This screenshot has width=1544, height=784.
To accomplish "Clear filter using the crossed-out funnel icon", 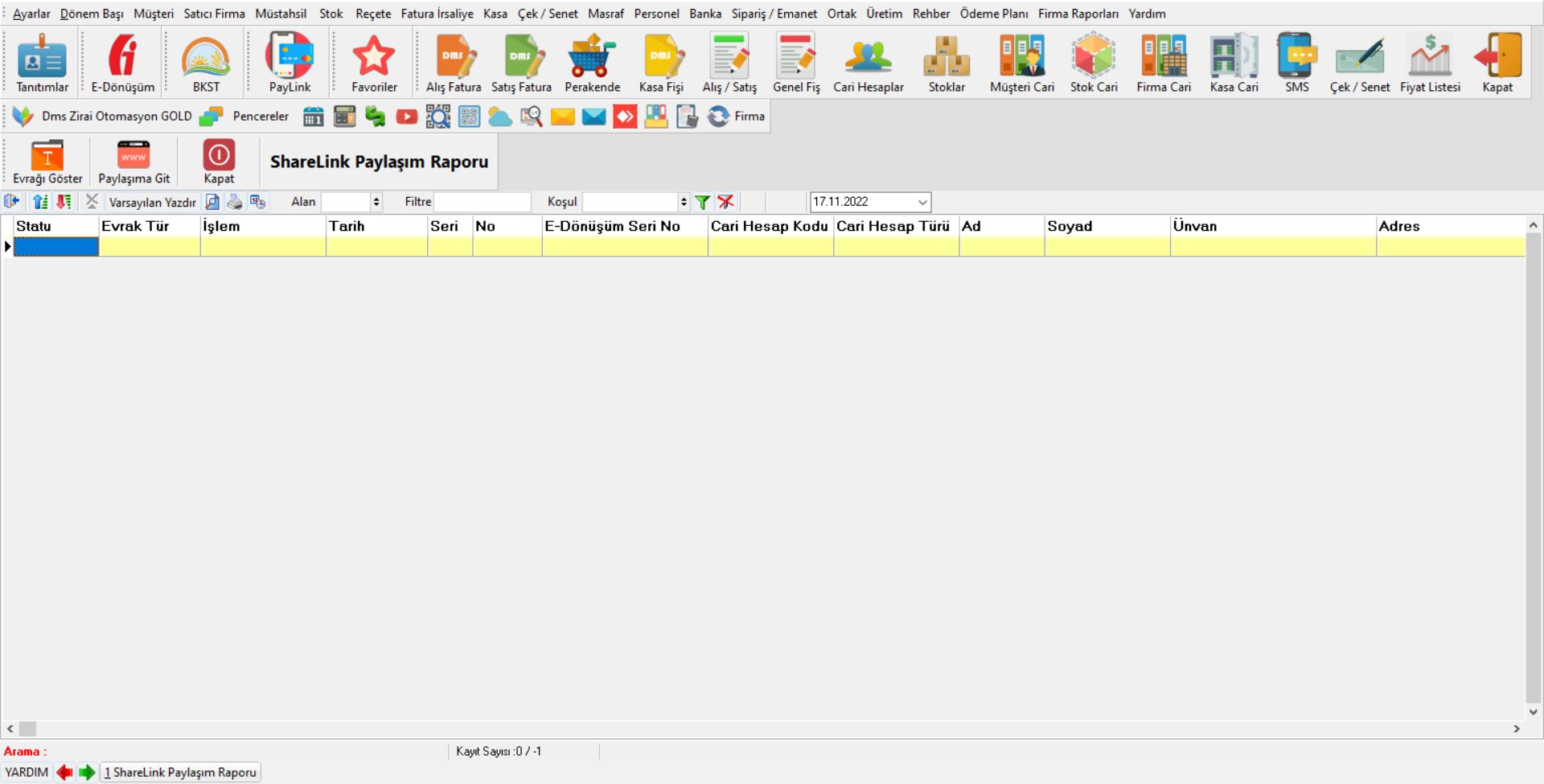I will coord(725,203).
